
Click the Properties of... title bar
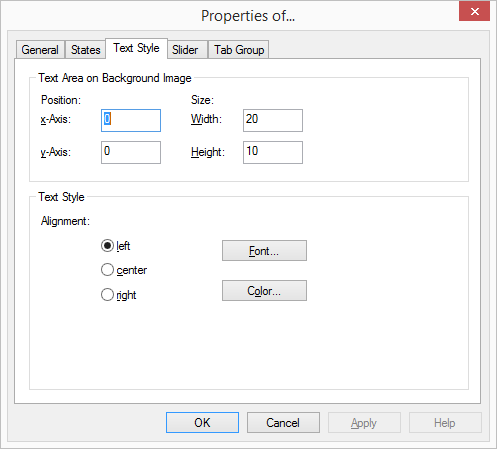tap(248, 16)
